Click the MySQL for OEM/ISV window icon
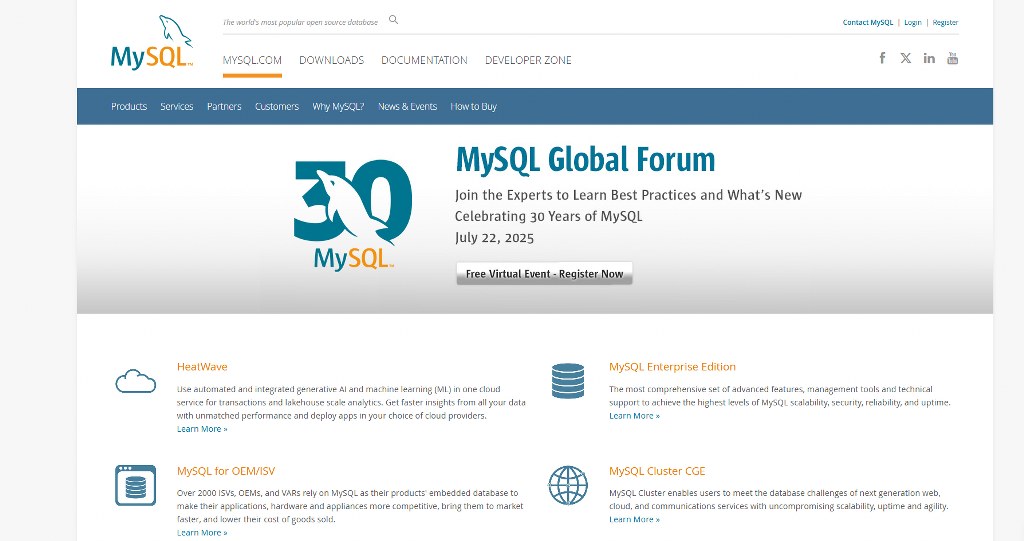This screenshot has height=541, width=1024. point(135,485)
